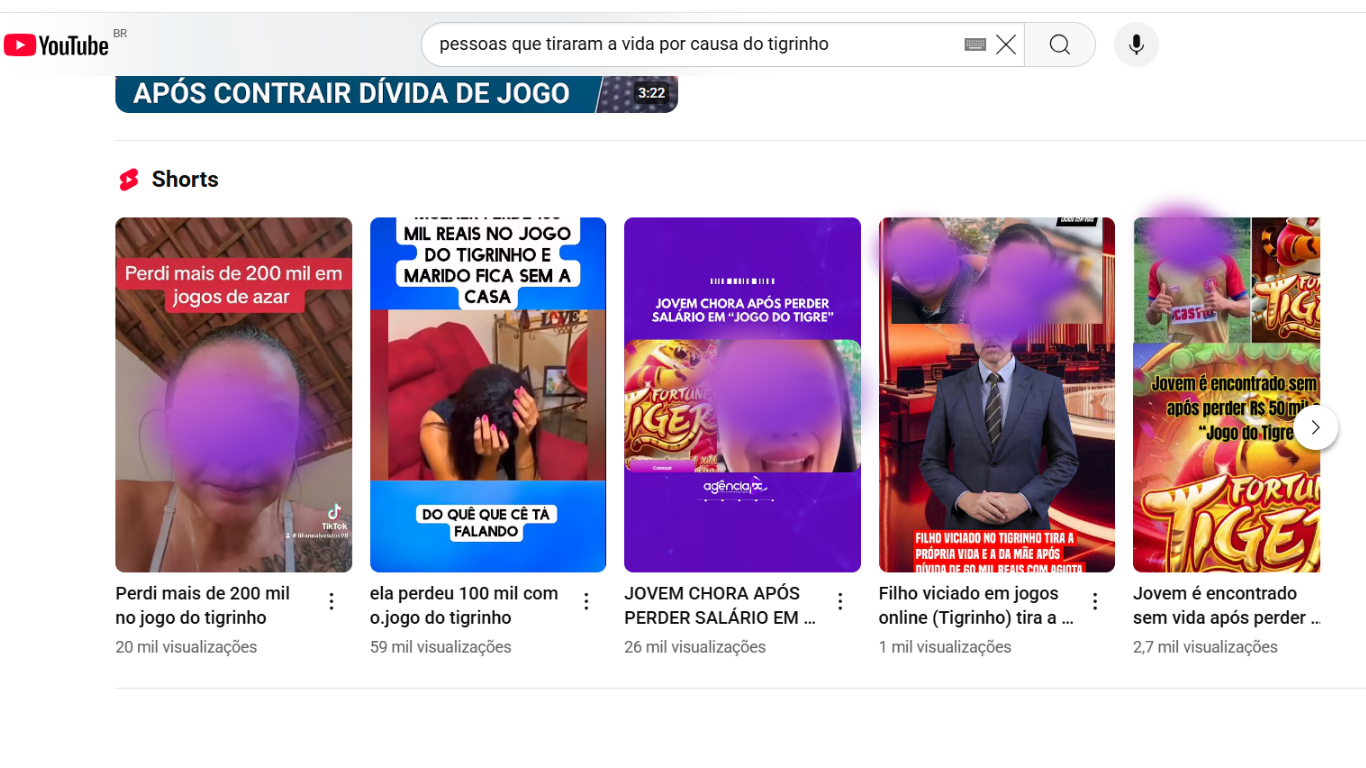Clear the search query with the X icon
The width and height of the screenshot is (1366, 768).
(1006, 45)
